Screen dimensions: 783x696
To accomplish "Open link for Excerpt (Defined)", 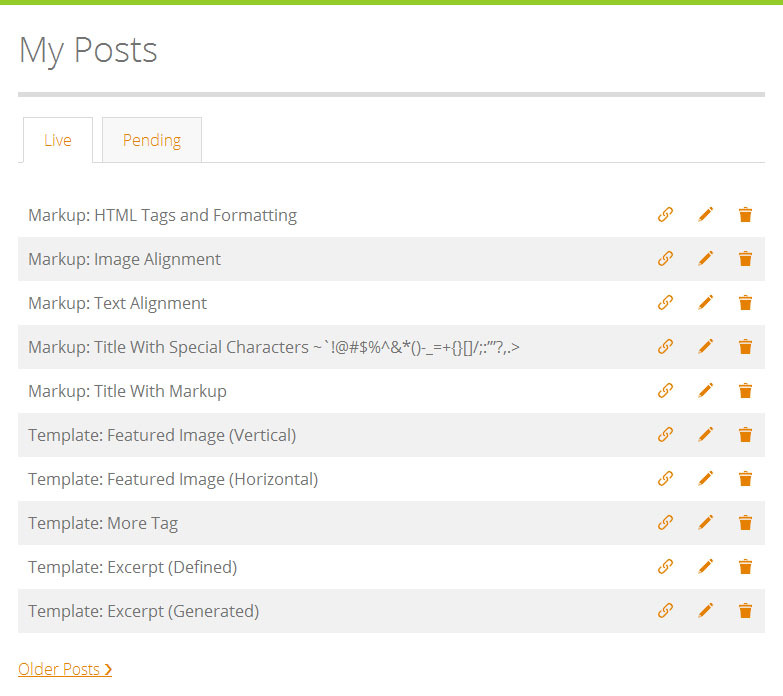I will click(x=665, y=566).
